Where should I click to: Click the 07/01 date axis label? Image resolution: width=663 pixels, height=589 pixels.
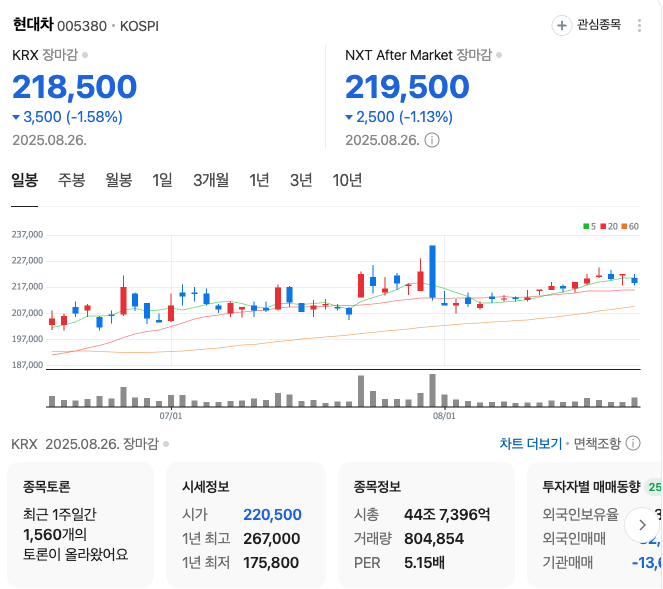coord(171,416)
